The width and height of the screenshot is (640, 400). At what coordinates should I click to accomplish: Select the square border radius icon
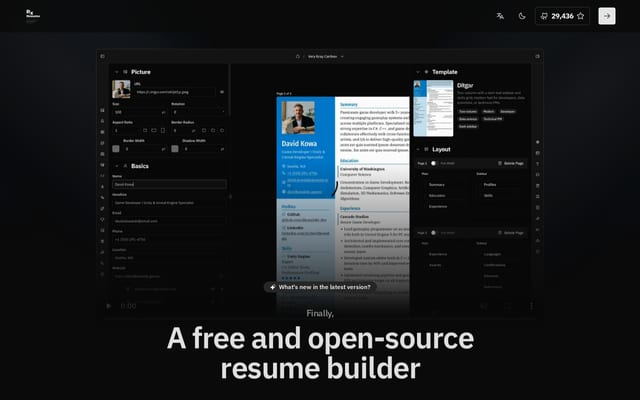pos(204,130)
